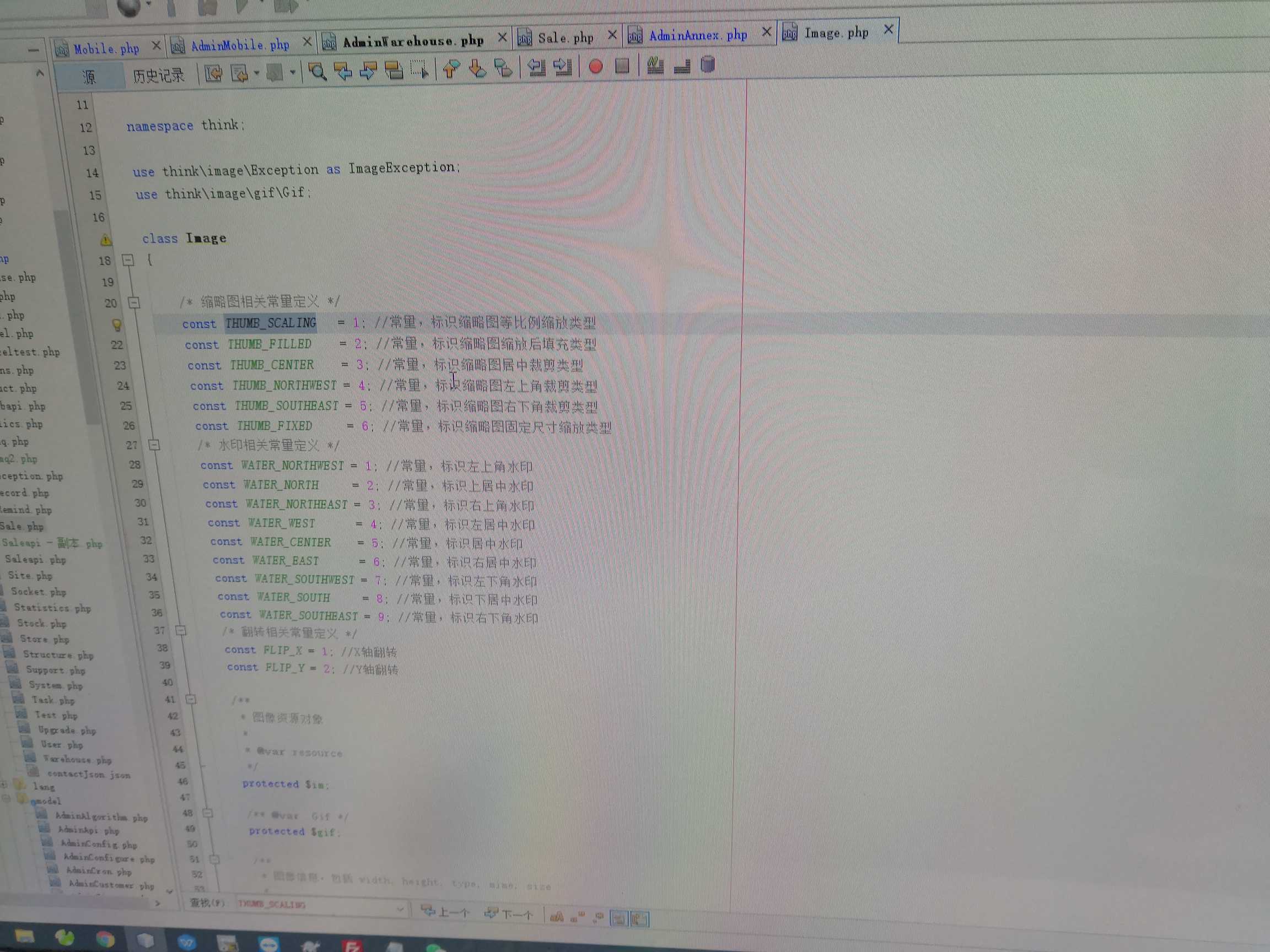
Task: Click Find Previous Occurrence toolbar icon
Action: click(343, 71)
